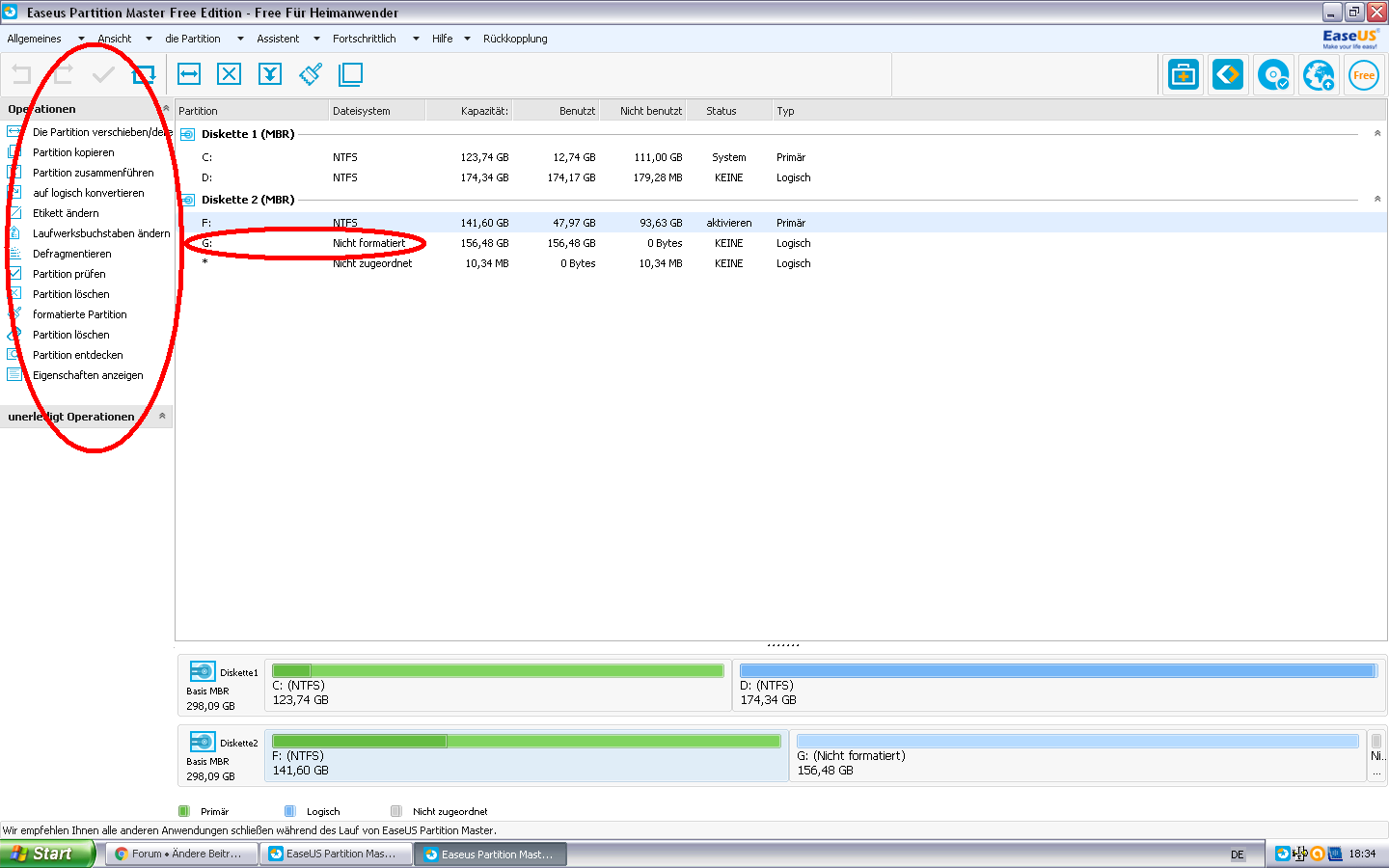Click the round Free button icon
1389x868 pixels.
[x=1364, y=74]
